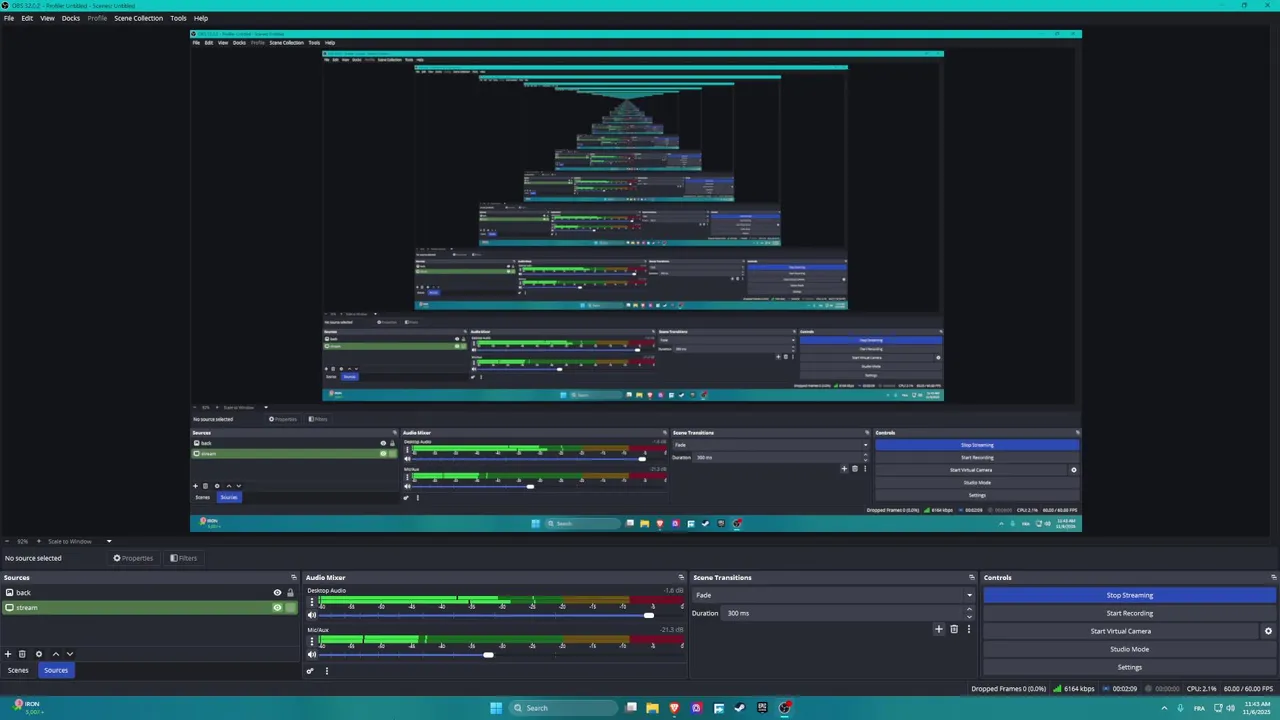Open Help menu

point(201,18)
